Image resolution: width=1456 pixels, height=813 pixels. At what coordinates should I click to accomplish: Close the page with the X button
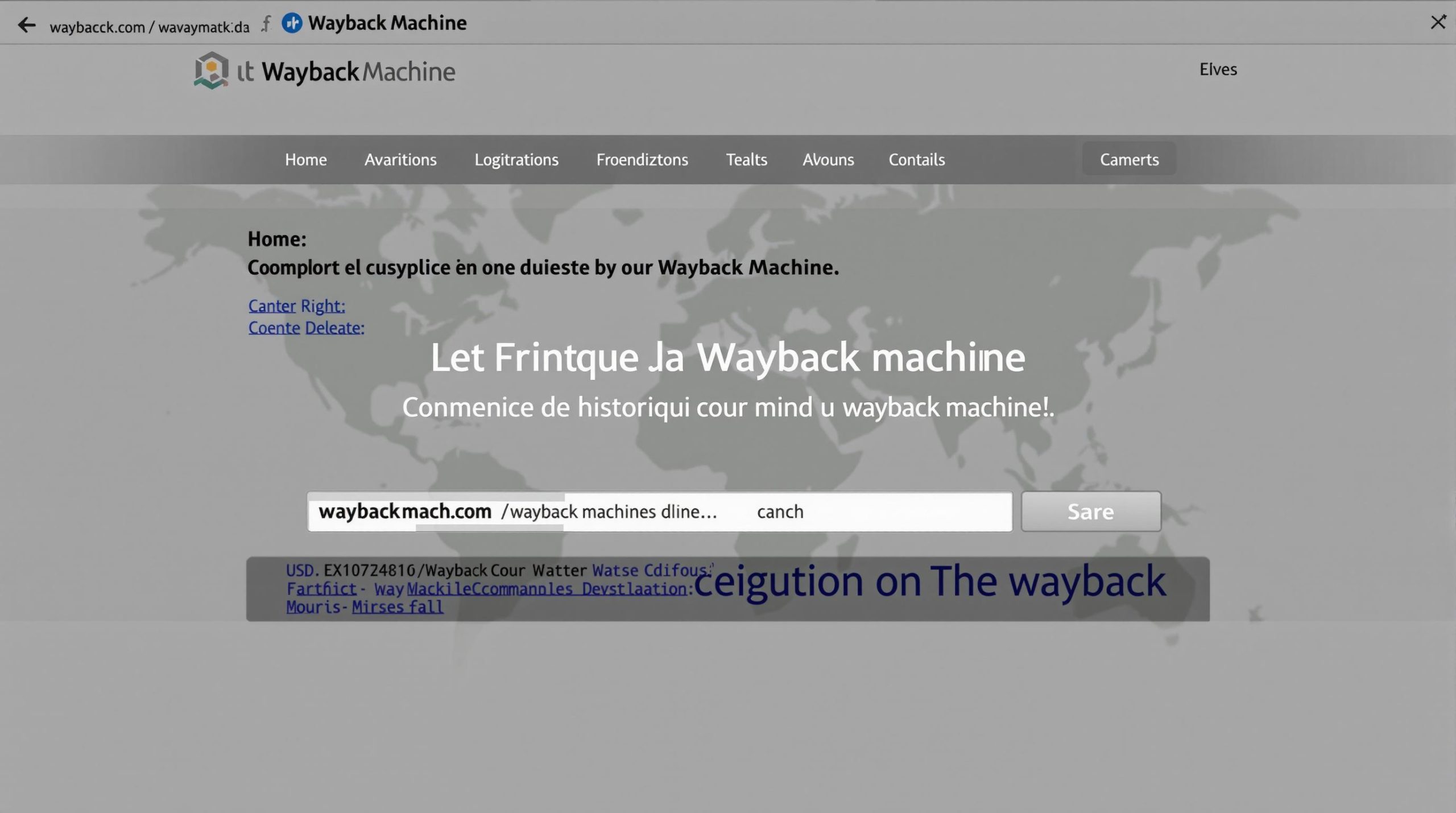coord(1438,22)
